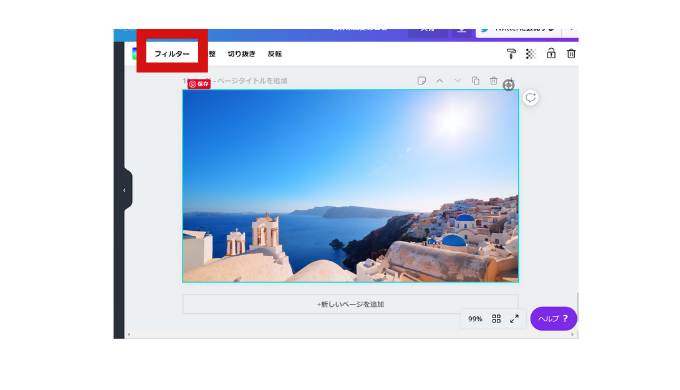Open the 99% zoom level control
Screen dimensions: 680x390
pyautogui.click(x=475, y=319)
